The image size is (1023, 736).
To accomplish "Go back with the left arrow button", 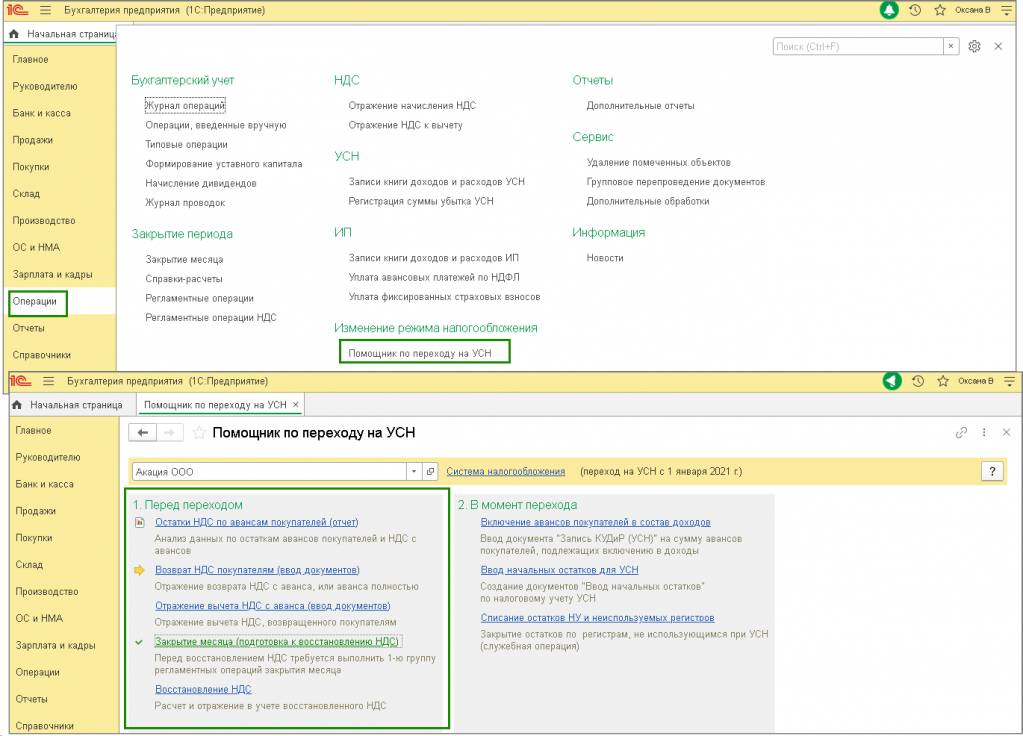I will tap(143, 433).
